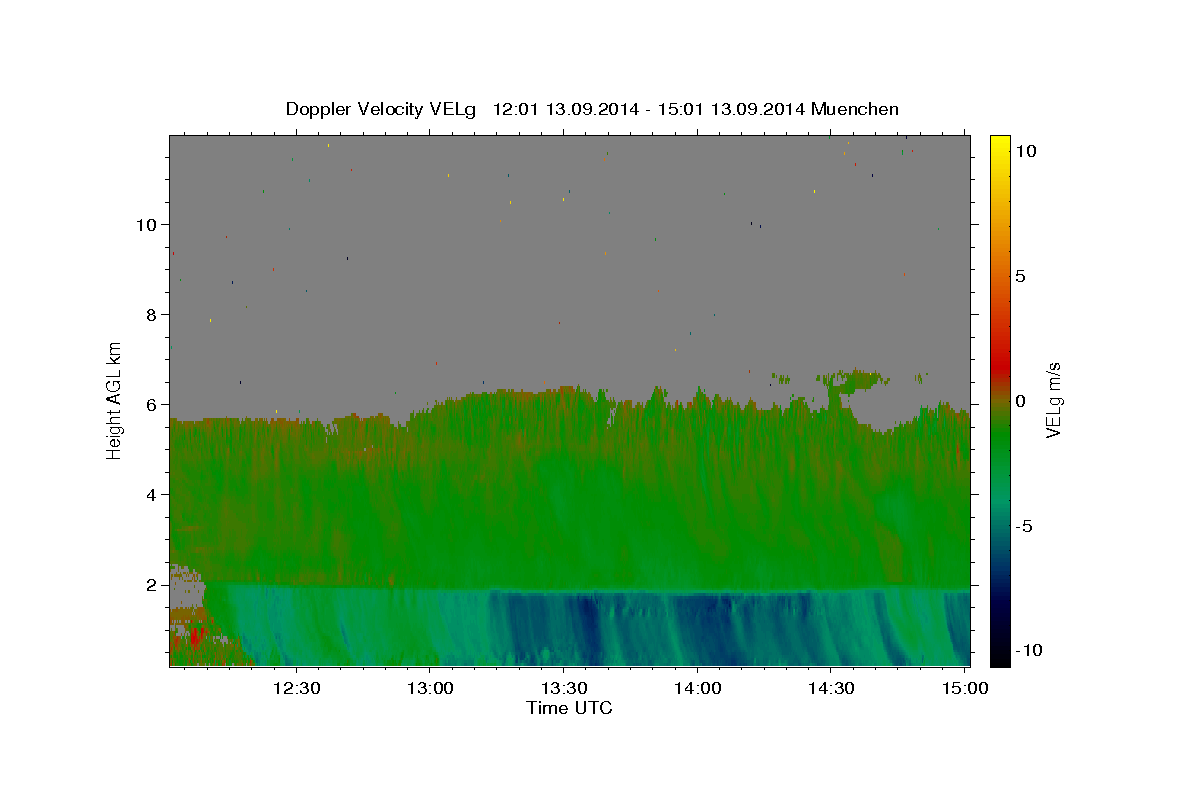1200x800 pixels.
Task: Click the left height axis tick label '10'
Action: [x=147, y=224]
